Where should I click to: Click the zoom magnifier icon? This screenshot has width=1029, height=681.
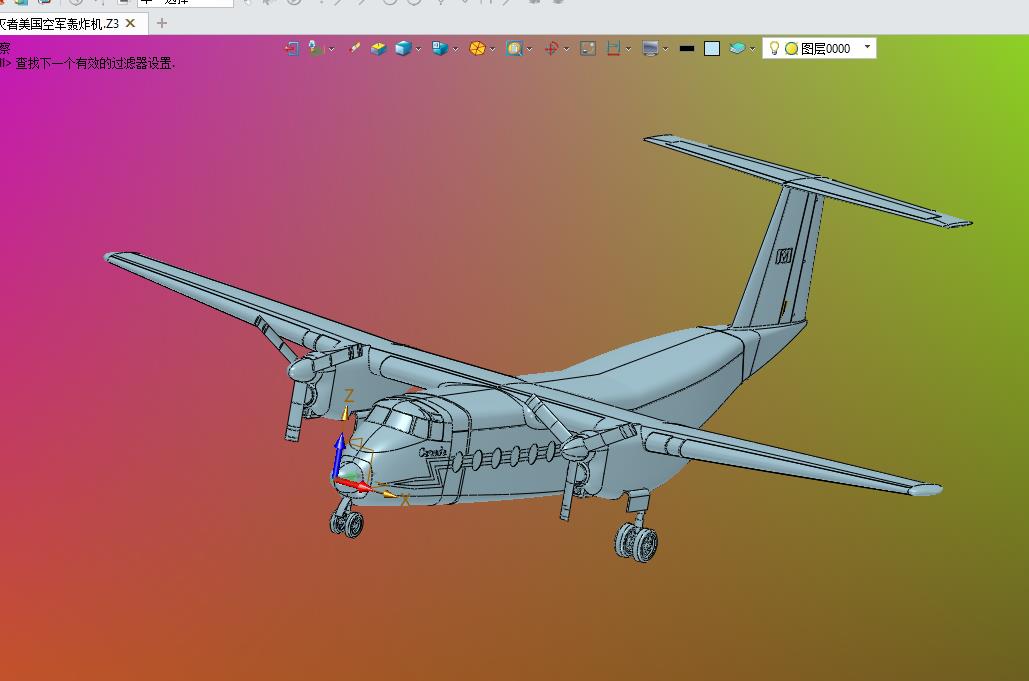(x=514, y=49)
